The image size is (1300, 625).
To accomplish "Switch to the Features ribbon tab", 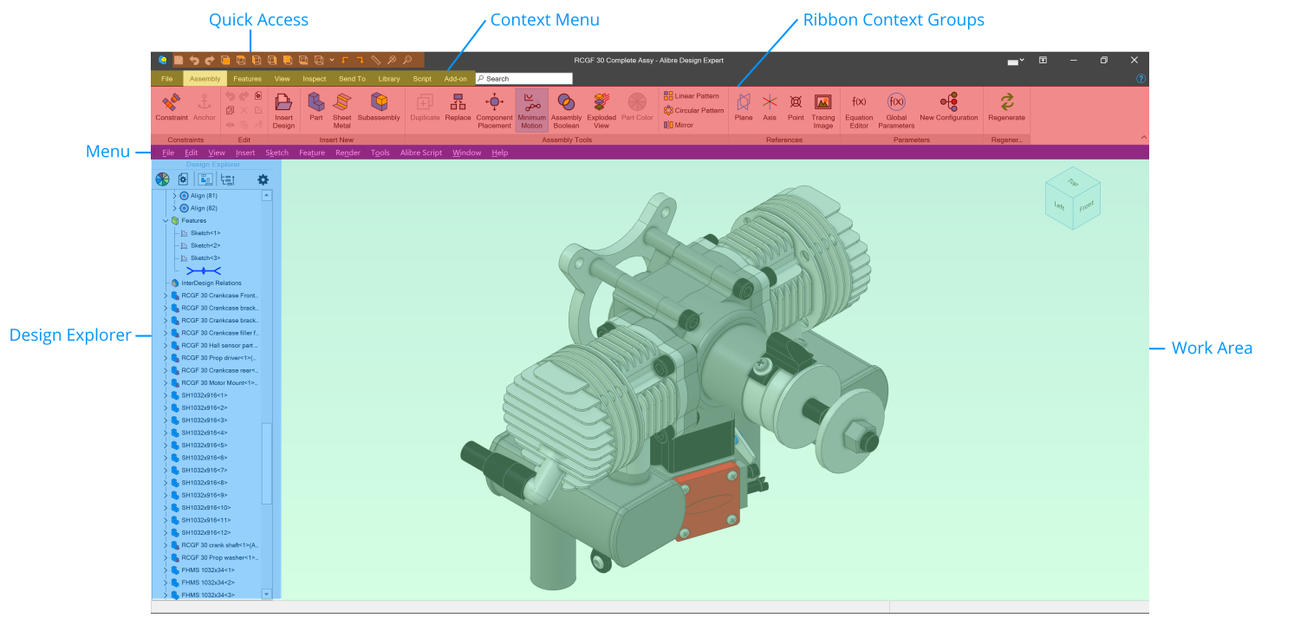I will pos(247,79).
